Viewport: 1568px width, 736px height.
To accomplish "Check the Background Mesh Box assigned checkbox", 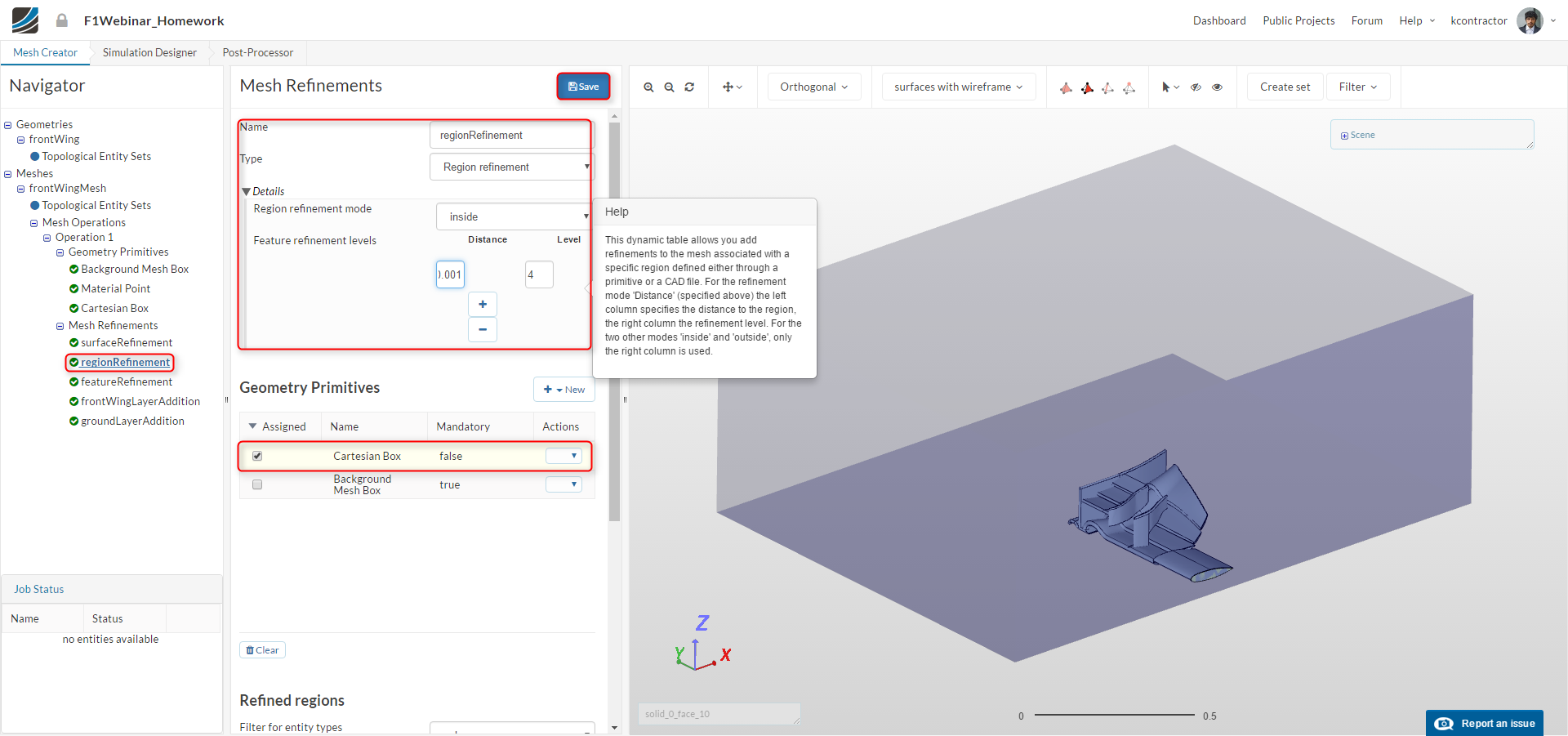I will 257,484.
